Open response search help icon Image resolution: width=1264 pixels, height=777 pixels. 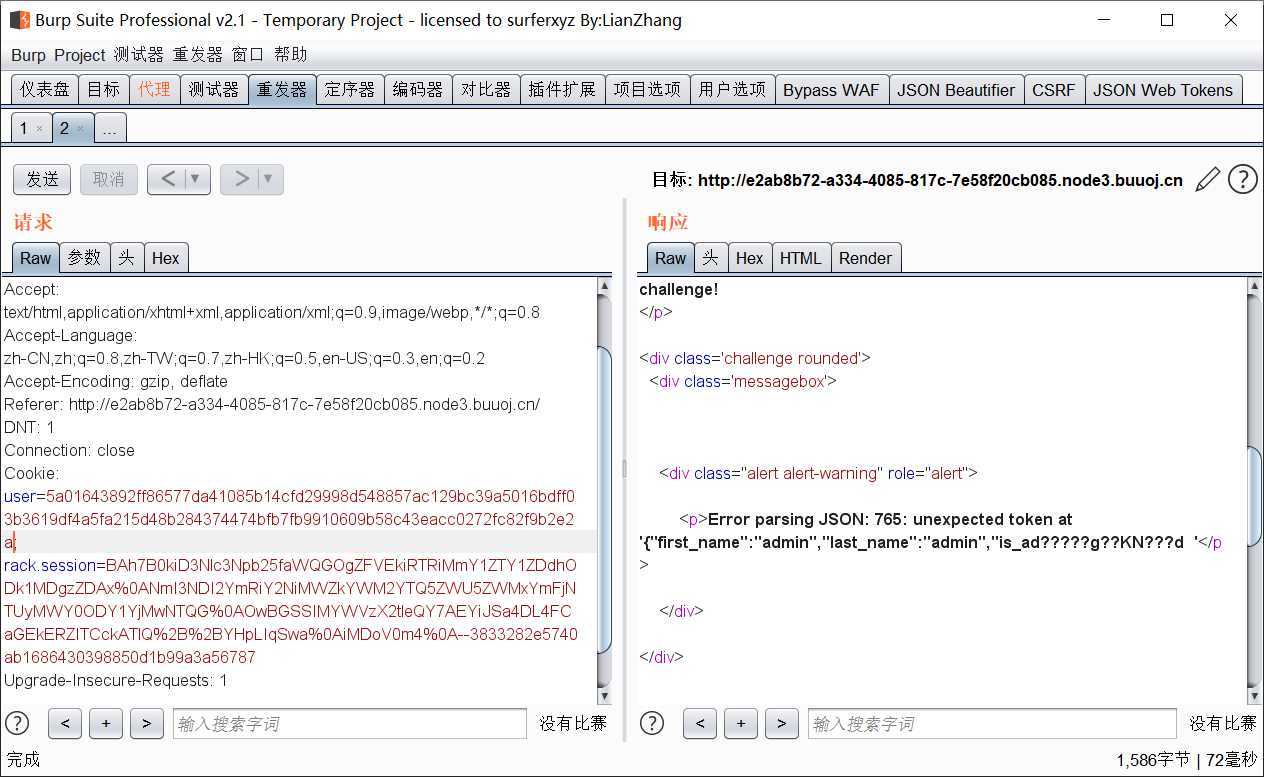pos(652,723)
